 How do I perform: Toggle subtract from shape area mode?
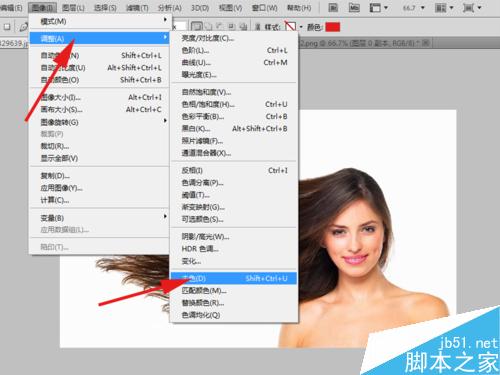(220, 27)
